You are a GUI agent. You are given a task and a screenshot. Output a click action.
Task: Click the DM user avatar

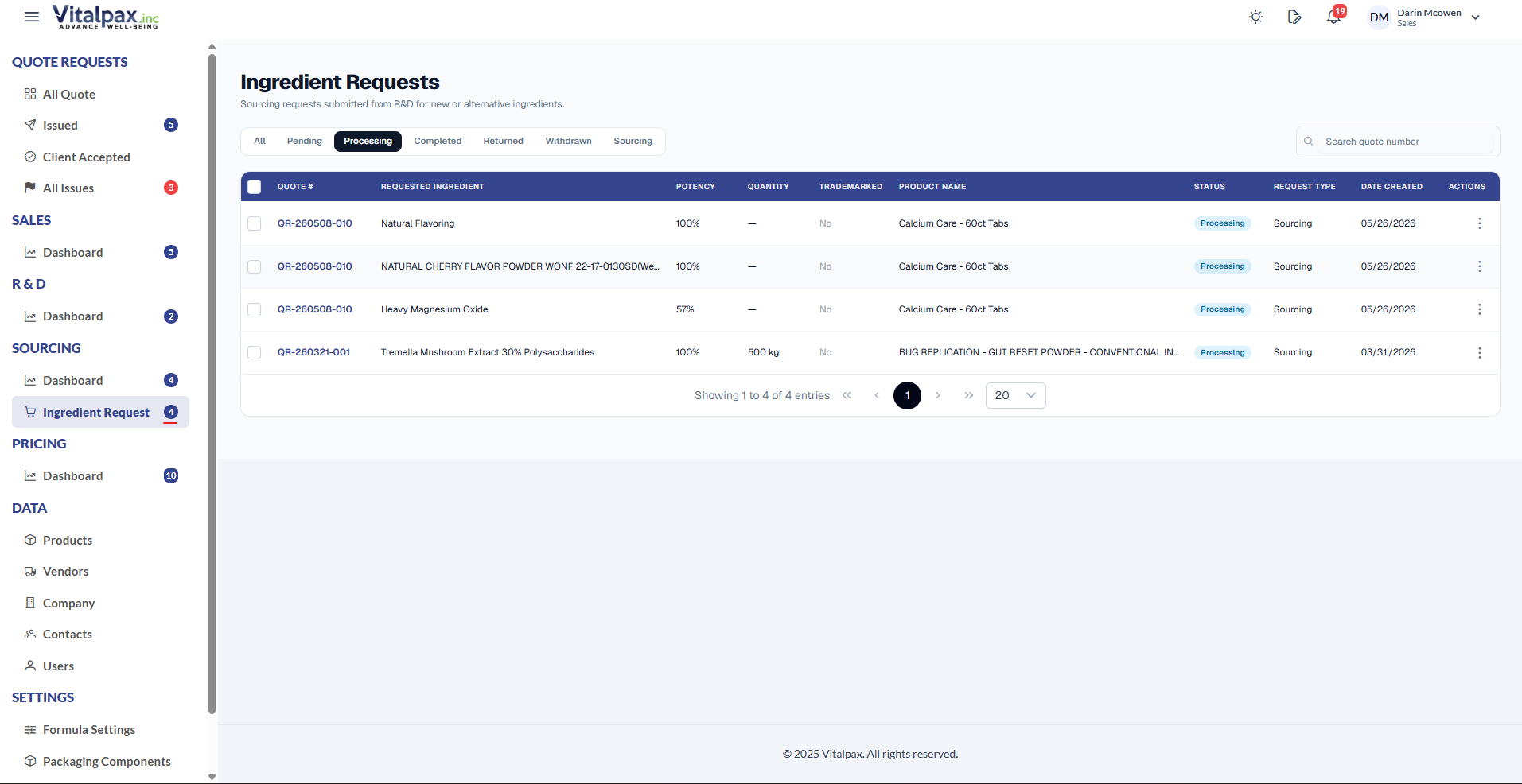[x=1379, y=17]
